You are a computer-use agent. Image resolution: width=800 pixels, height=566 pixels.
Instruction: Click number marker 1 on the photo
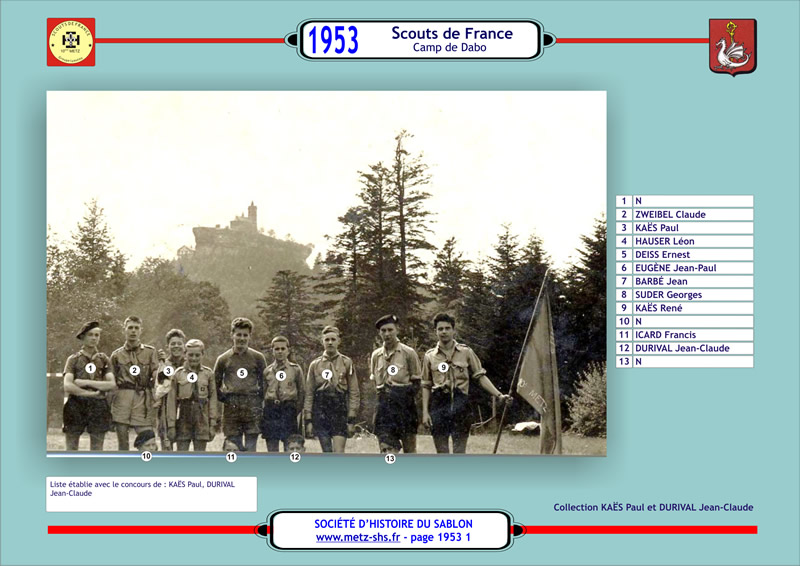pos(90,368)
